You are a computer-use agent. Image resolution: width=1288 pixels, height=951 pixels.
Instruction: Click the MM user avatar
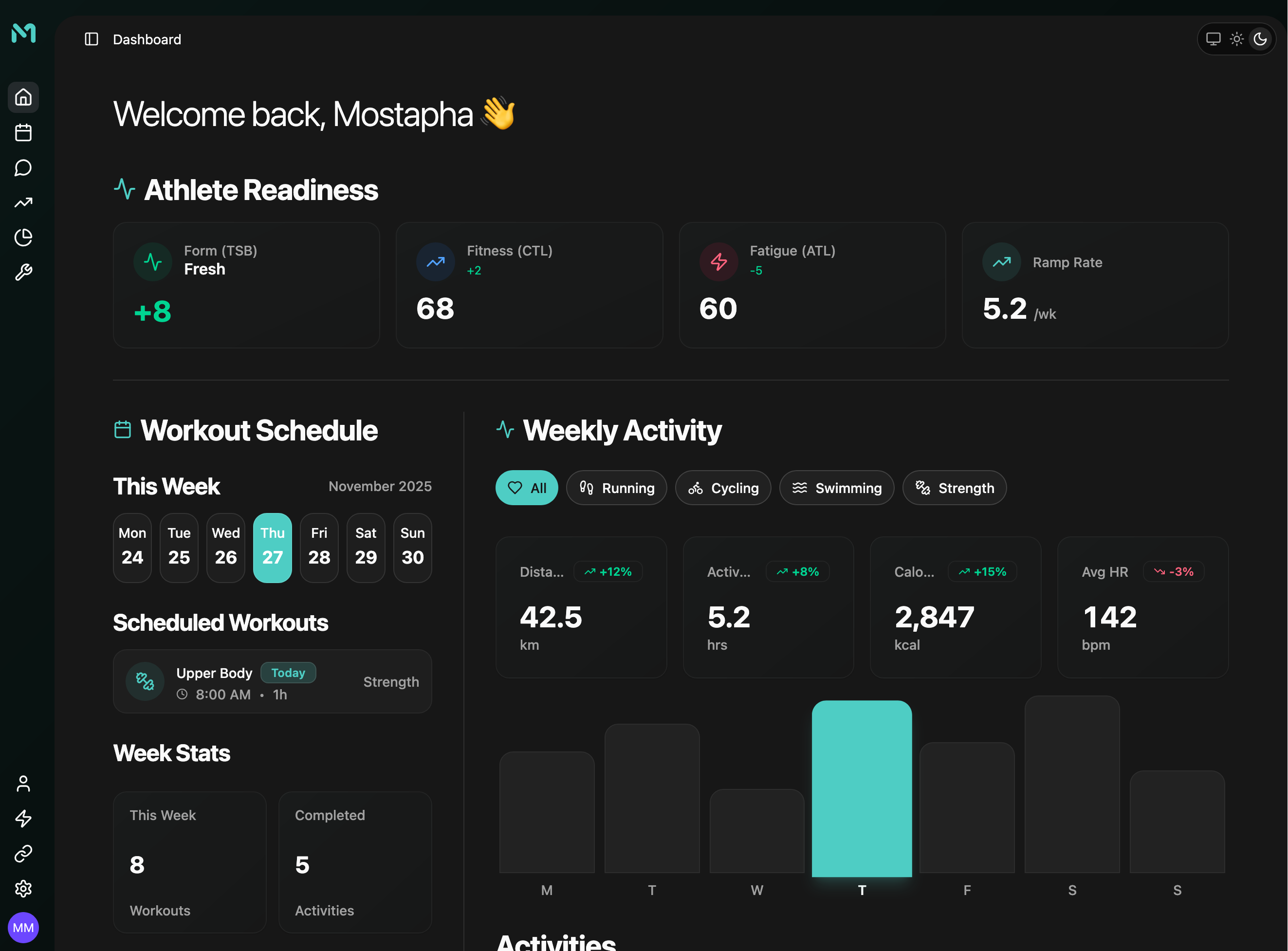[23, 928]
